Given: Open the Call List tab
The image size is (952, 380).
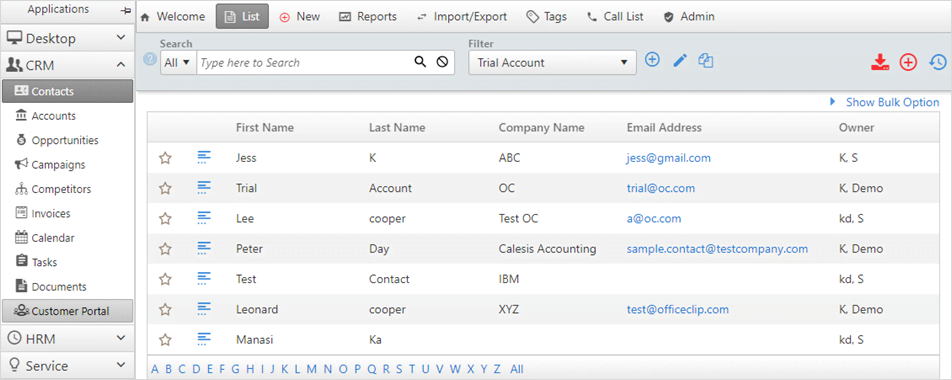Looking at the screenshot, I should 616,17.
